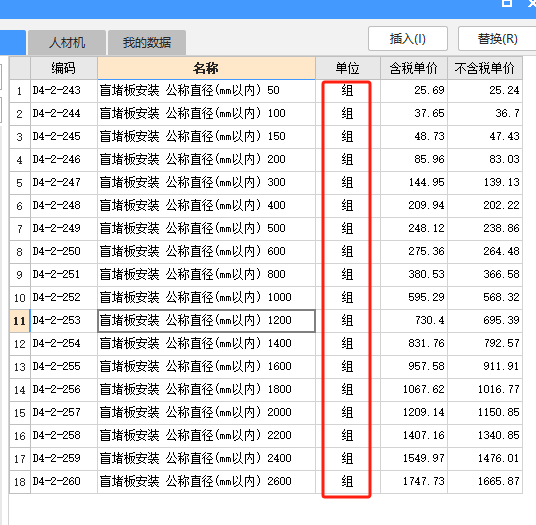536x525 pixels.
Task: Click the 插入(I) button
Action: click(x=407, y=38)
